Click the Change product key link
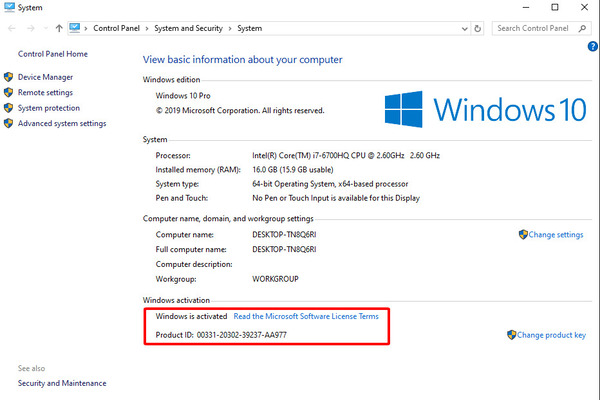 pyautogui.click(x=551, y=335)
